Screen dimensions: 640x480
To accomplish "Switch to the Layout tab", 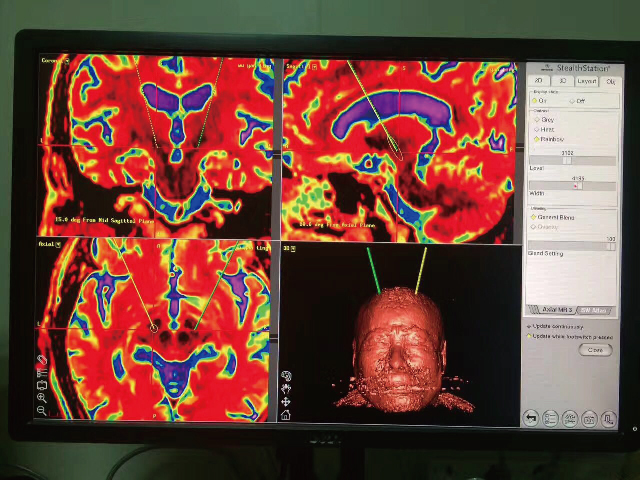I will pos(586,80).
